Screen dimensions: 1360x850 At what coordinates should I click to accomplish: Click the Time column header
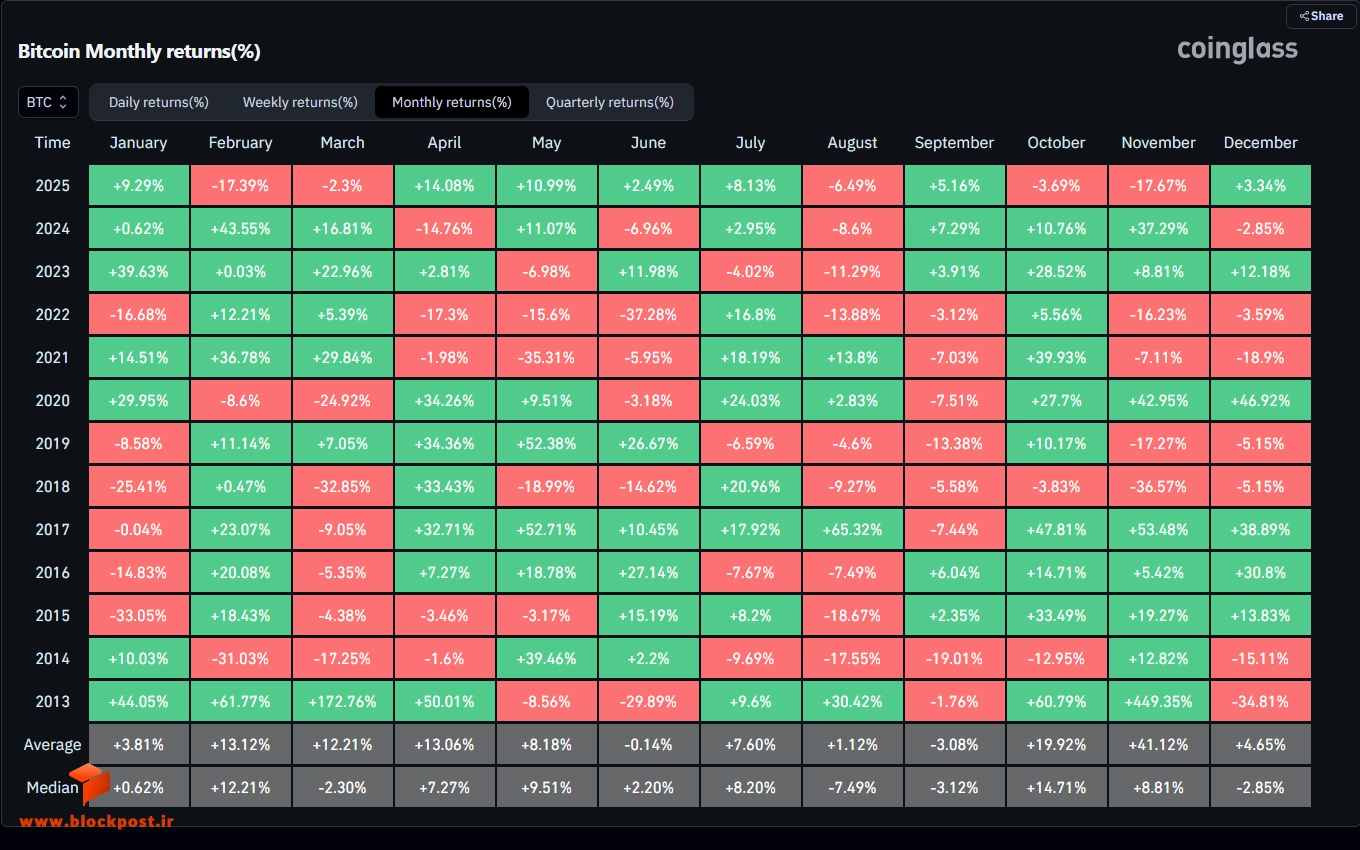pos(52,143)
